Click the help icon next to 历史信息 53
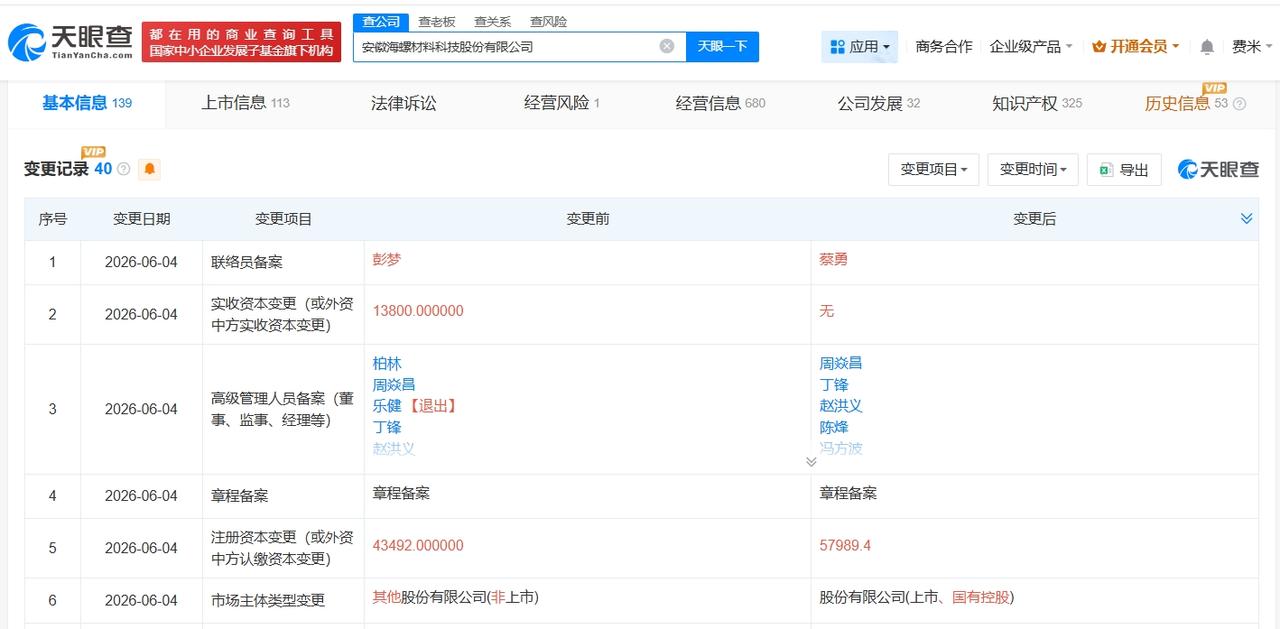 (x=1240, y=104)
